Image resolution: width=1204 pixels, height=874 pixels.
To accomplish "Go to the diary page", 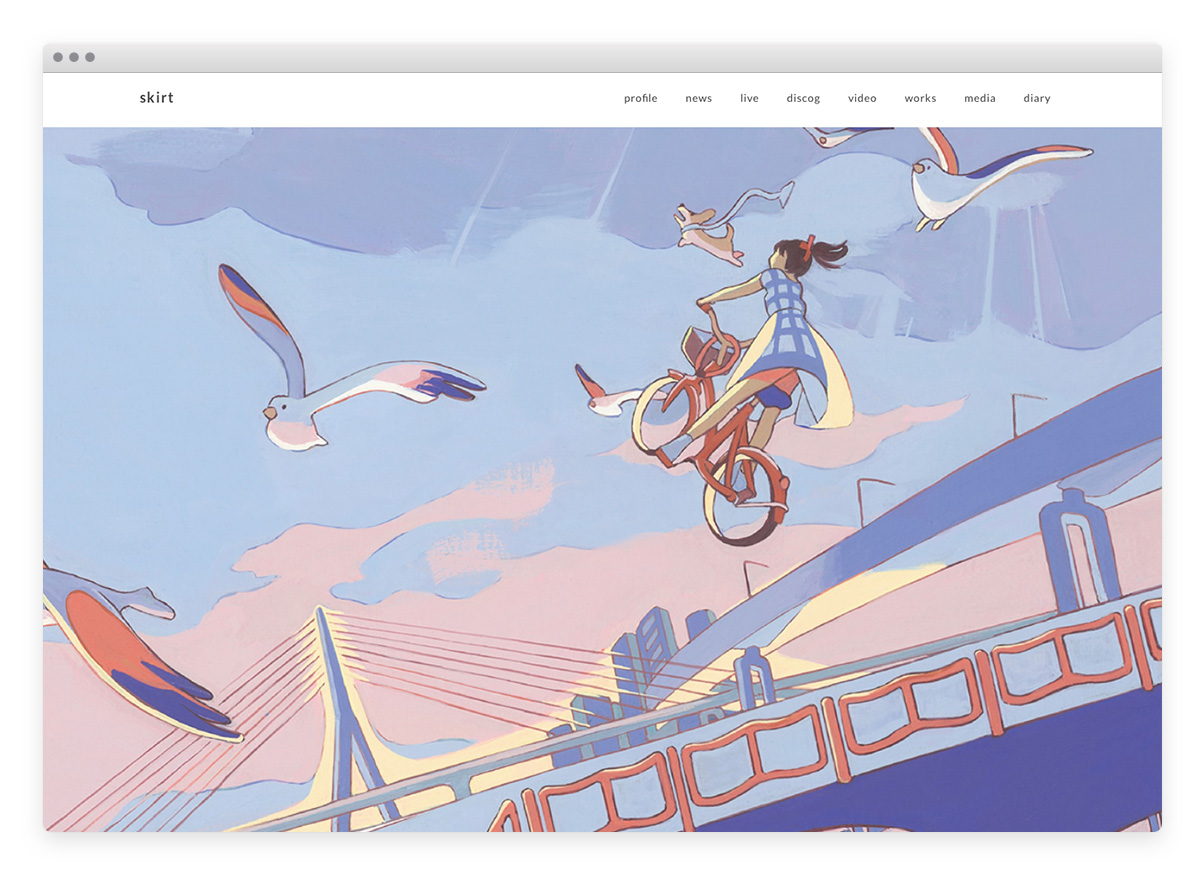I will [x=1037, y=98].
